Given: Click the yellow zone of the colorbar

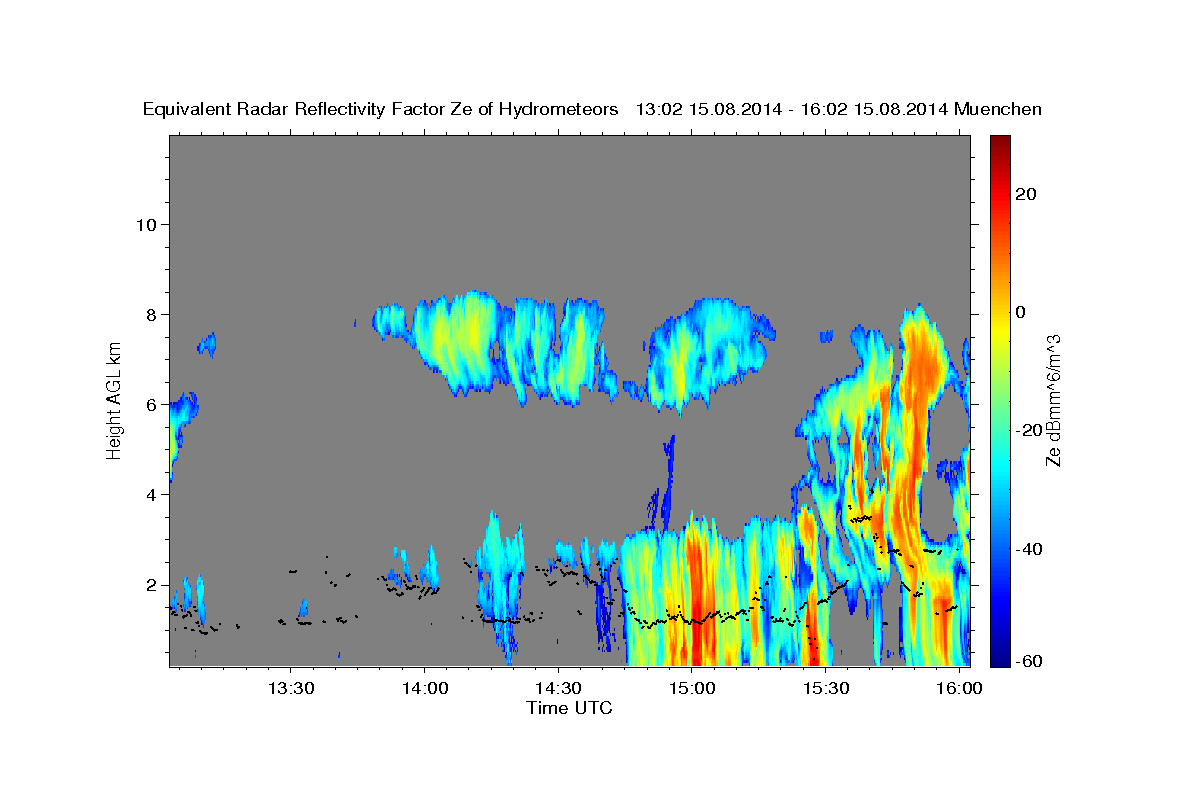Looking at the screenshot, I should point(998,330).
